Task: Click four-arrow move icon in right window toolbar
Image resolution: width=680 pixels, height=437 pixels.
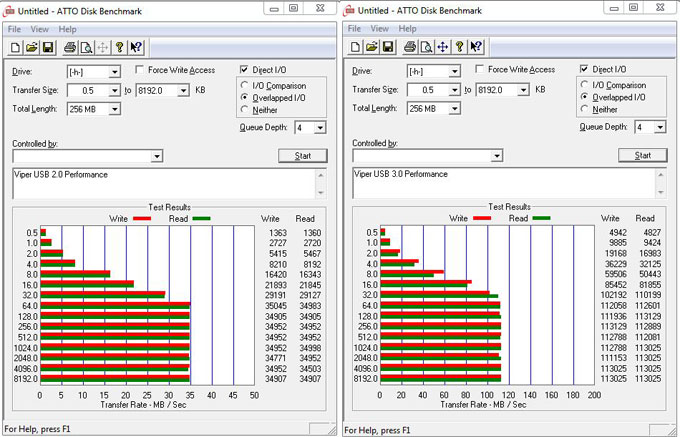Action: [x=442, y=47]
